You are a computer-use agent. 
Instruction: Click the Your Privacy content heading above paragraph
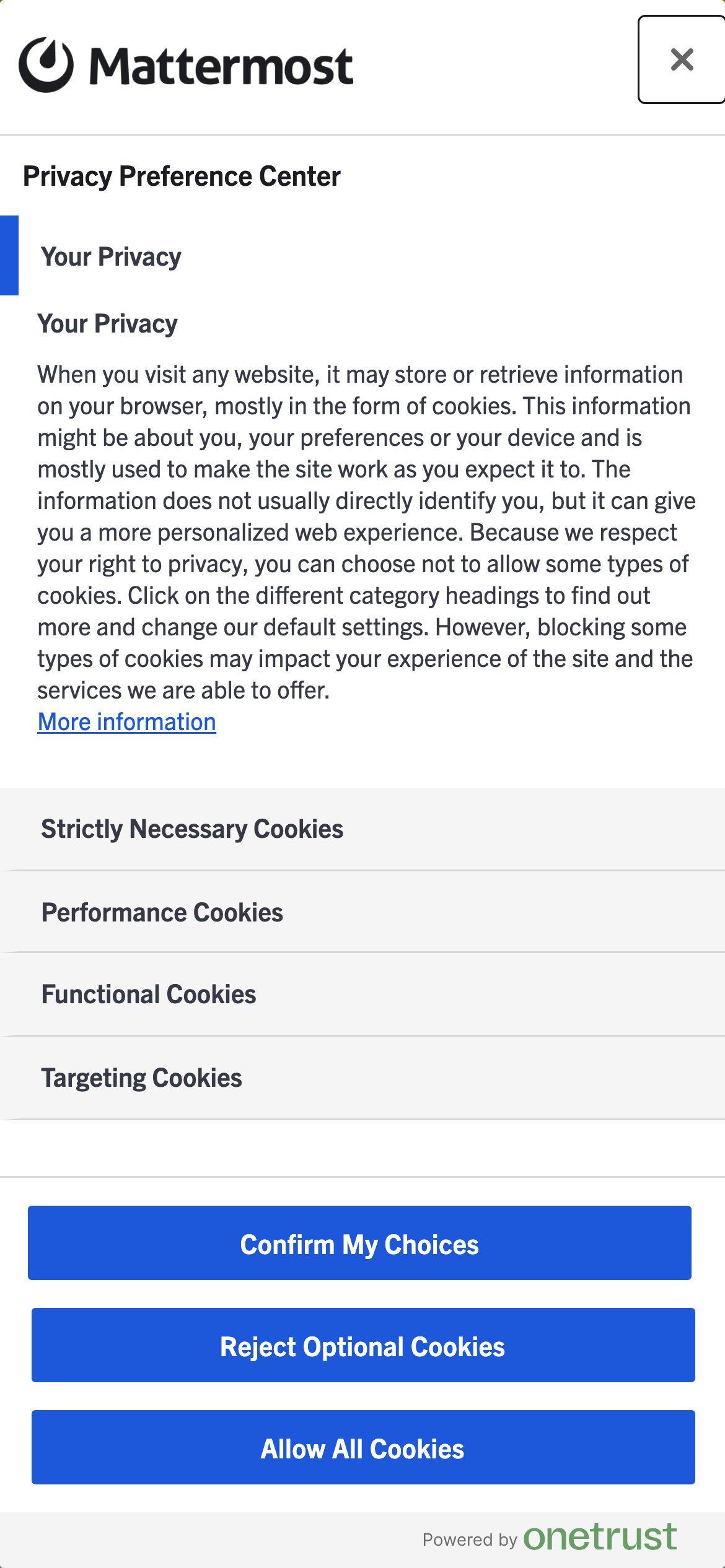pyautogui.click(x=108, y=324)
